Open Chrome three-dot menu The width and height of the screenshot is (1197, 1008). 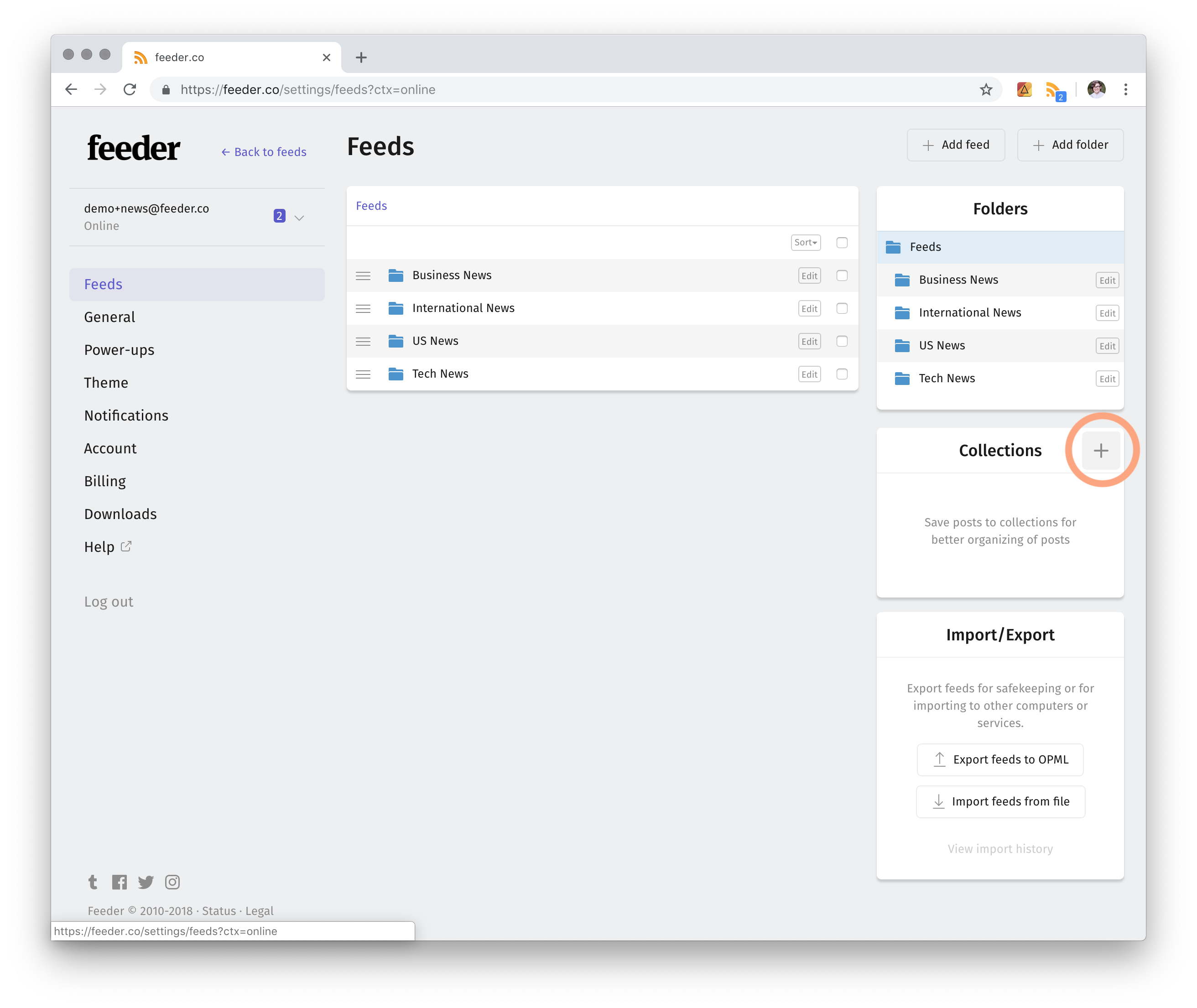click(x=1125, y=89)
